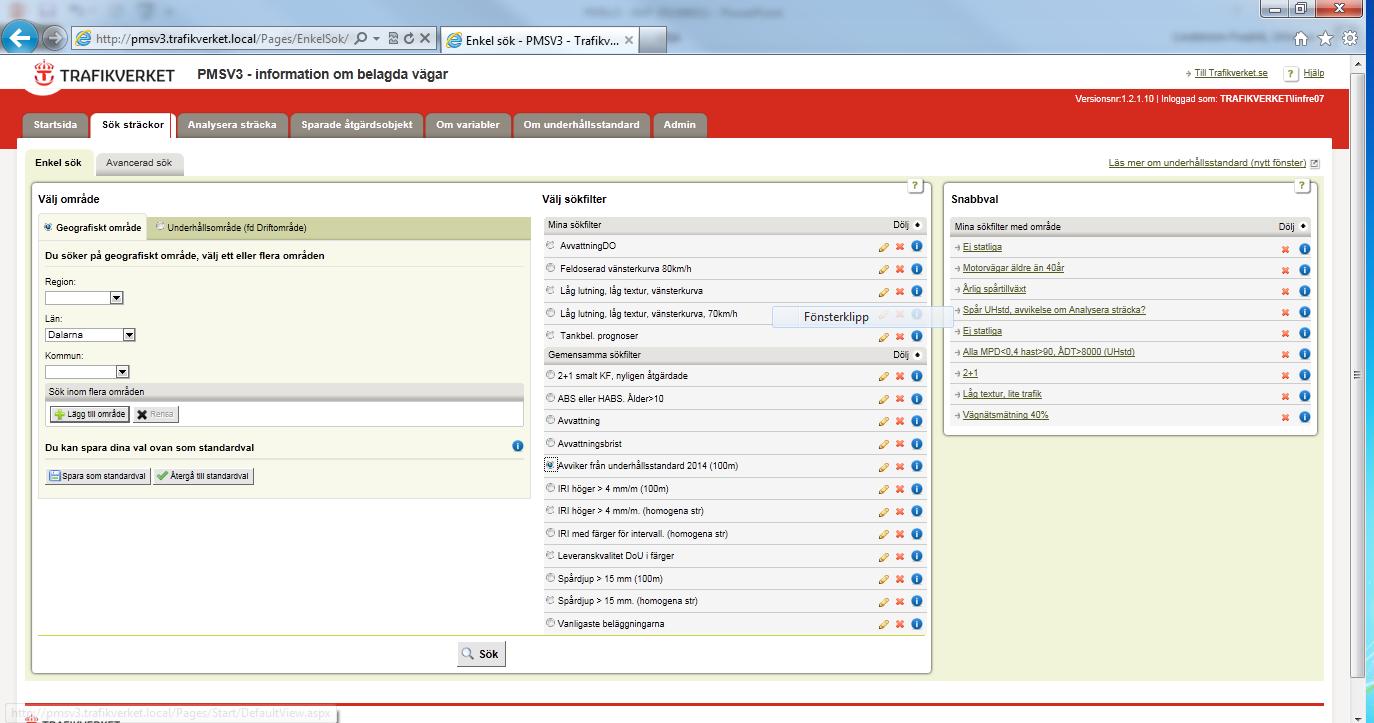Show info for Motorvägar äldre än 40år
The width and height of the screenshot is (1374, 723).
tap(1304, 270)
